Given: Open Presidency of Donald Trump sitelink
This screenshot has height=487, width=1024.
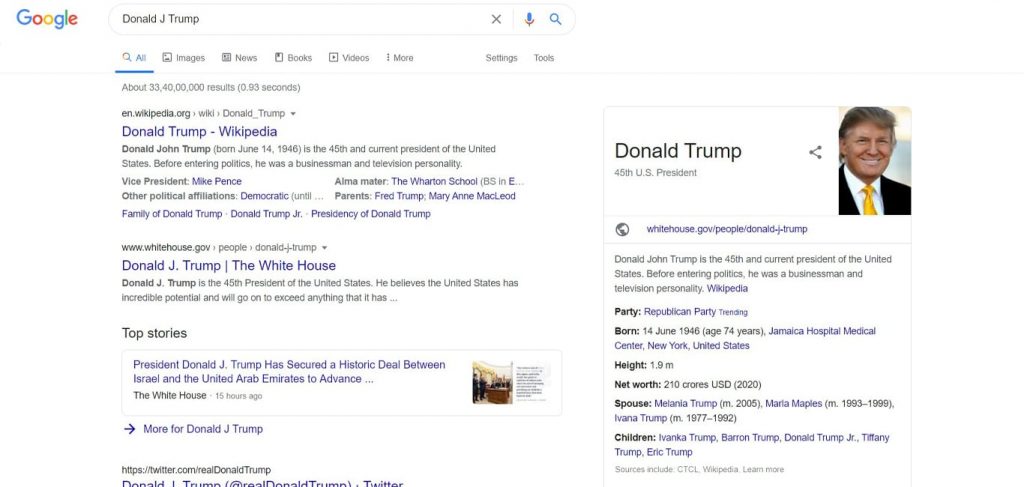Looking at the screenshot, I should (371, 213).
